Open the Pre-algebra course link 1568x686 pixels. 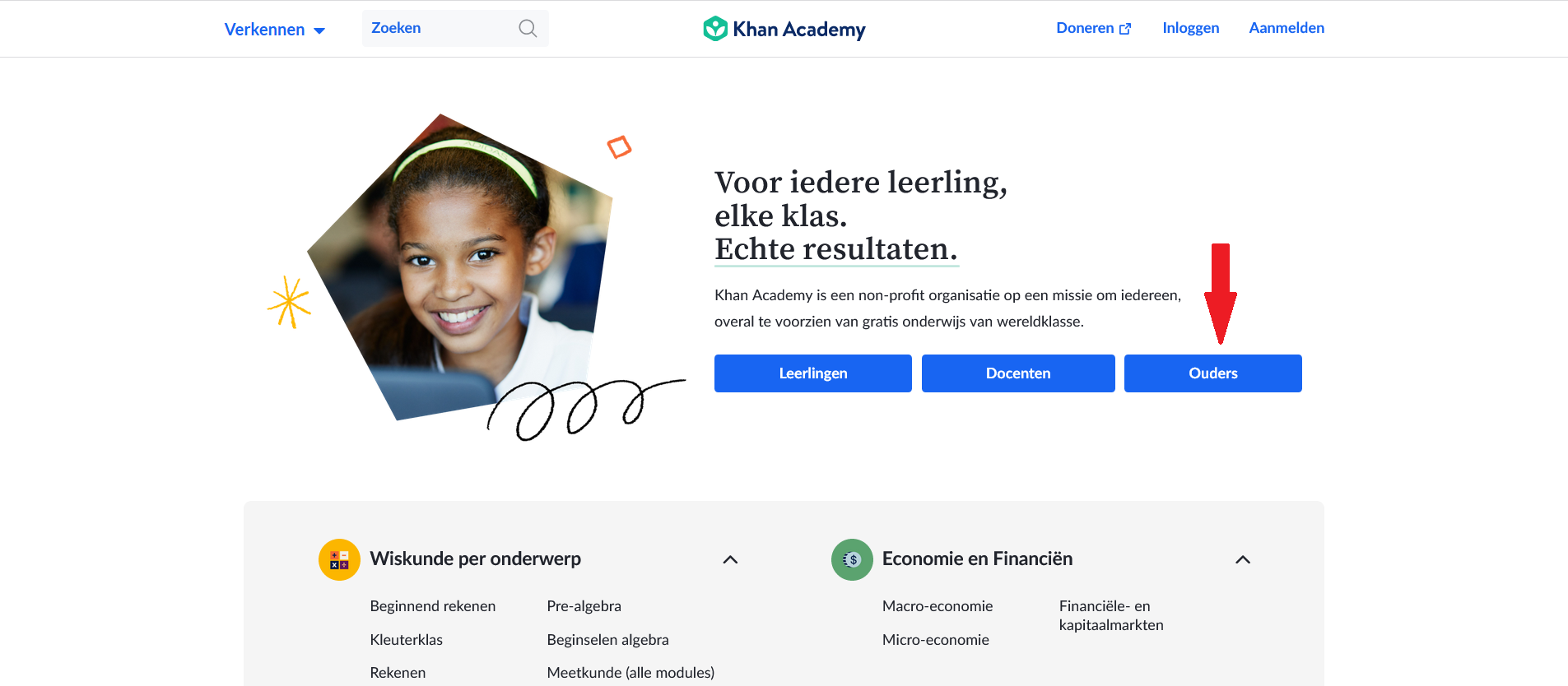click(584, 606)
